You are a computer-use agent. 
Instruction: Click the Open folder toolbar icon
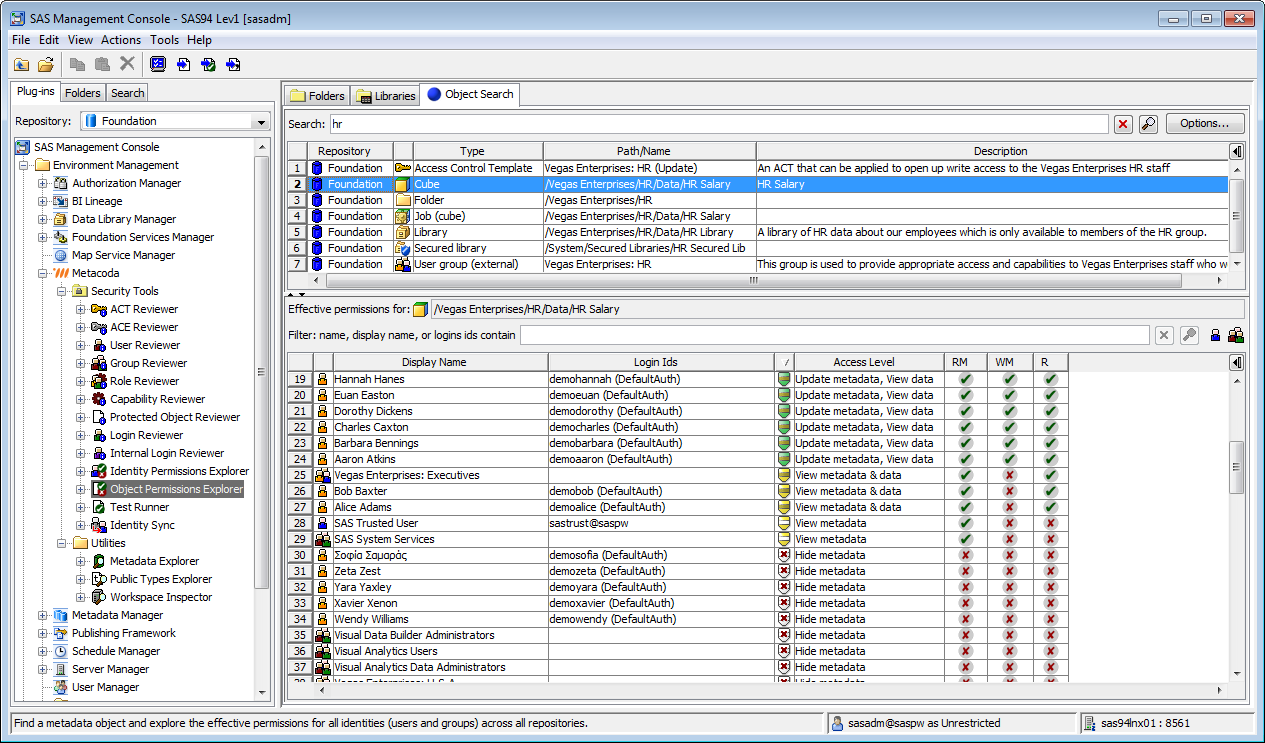pos(46,64)
